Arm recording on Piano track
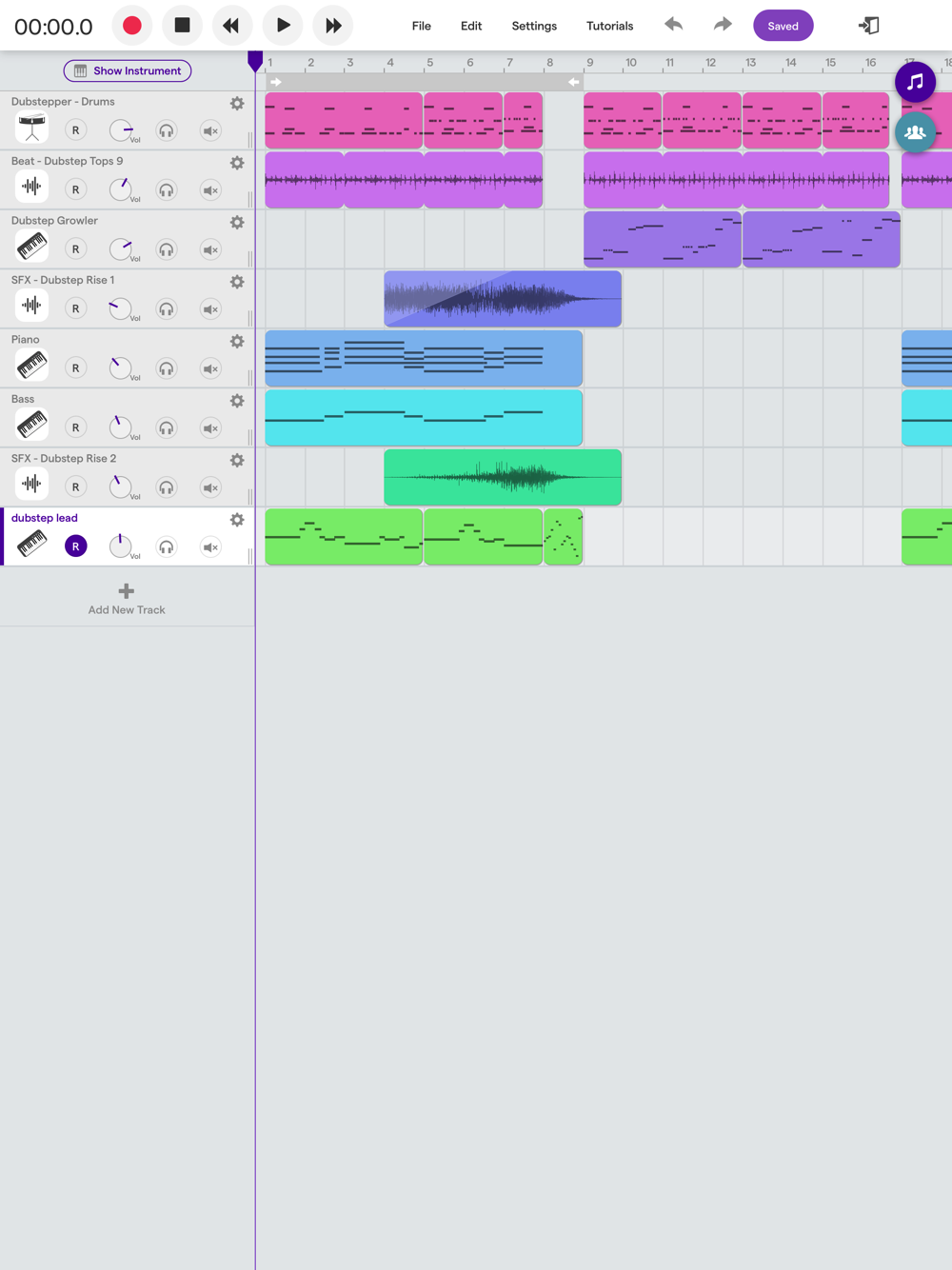Image resolution: width=952 pixels, height=1270 pixels. (x=76, y=368)
